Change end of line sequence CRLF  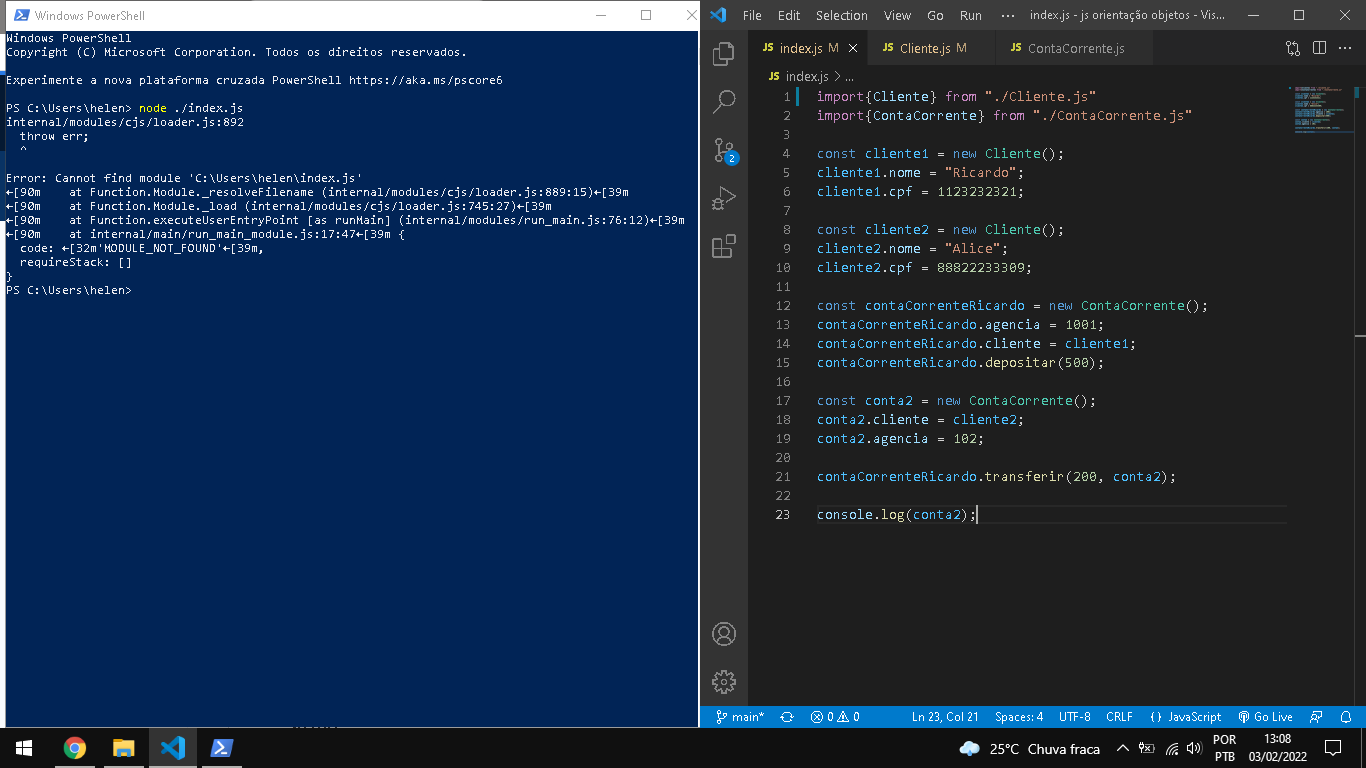point(1119,717)
